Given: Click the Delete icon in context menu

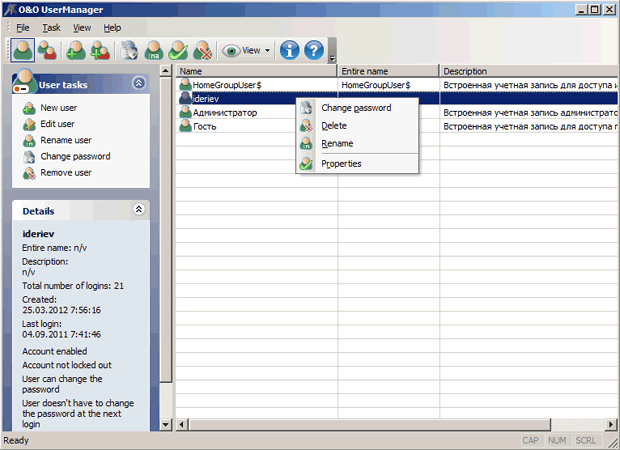Looking at the screenshot, I should (x=306, y=126).
